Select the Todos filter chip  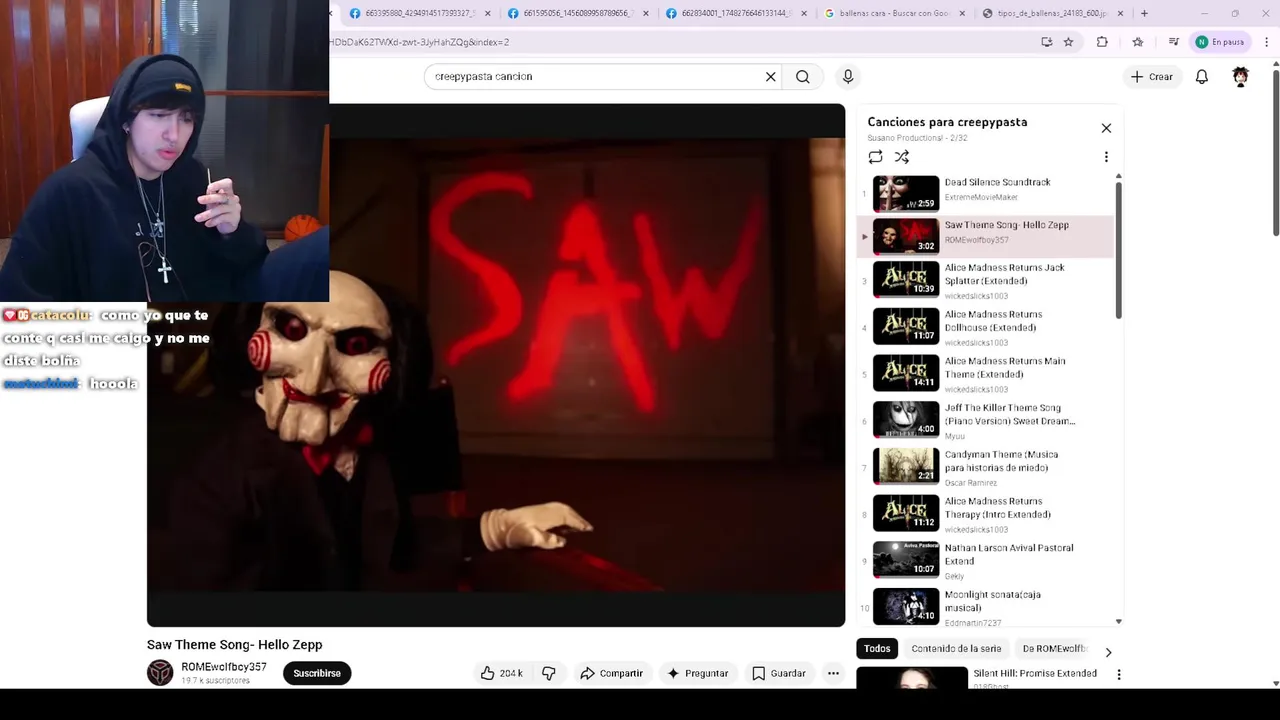point(877,649)
